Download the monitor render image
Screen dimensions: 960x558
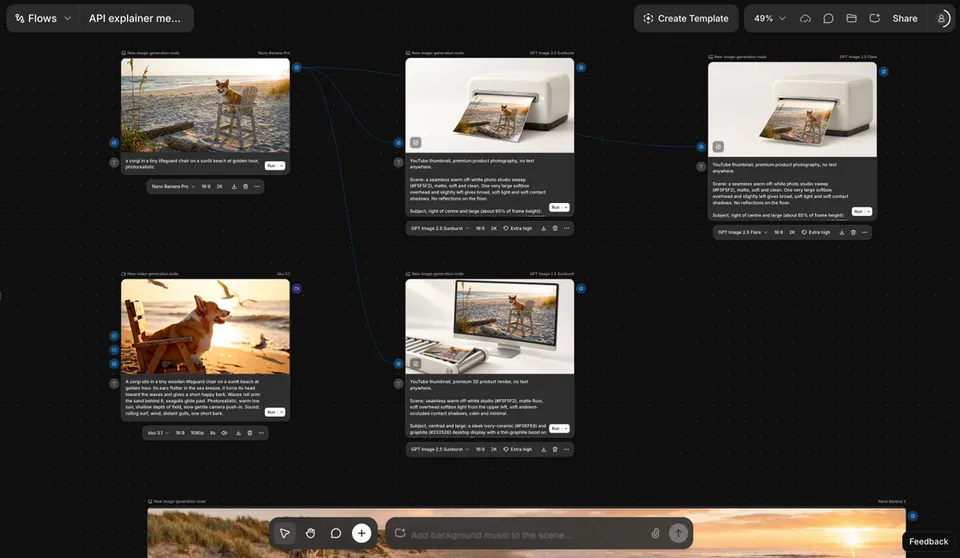543,450
